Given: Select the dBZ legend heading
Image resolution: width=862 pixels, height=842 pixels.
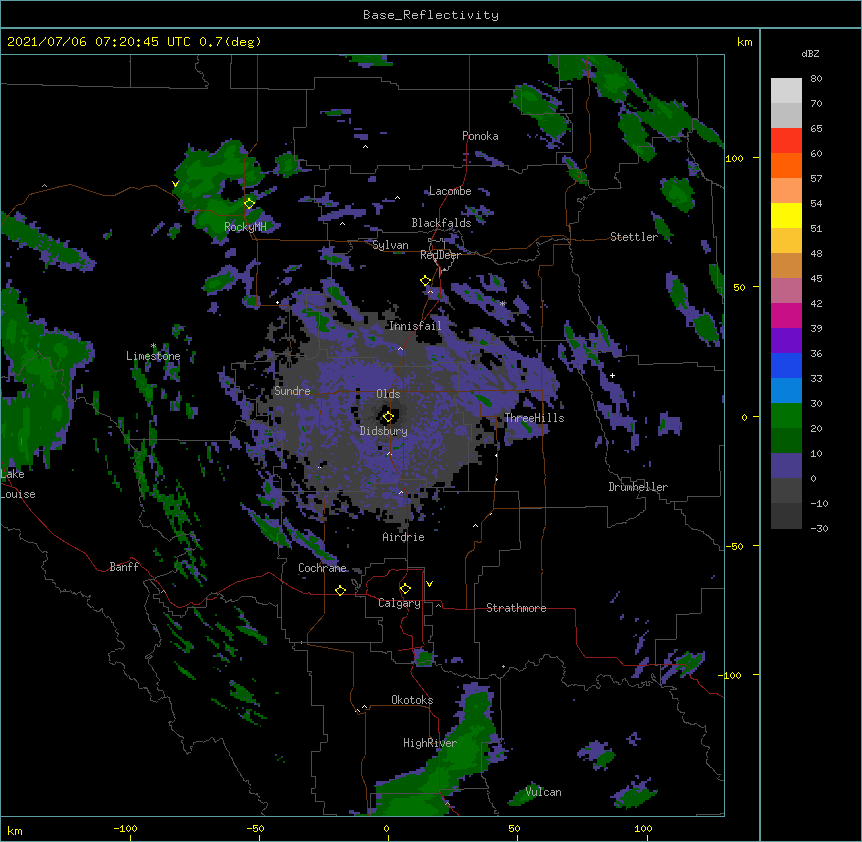Looking at the screenshot, I should [810, 53].
